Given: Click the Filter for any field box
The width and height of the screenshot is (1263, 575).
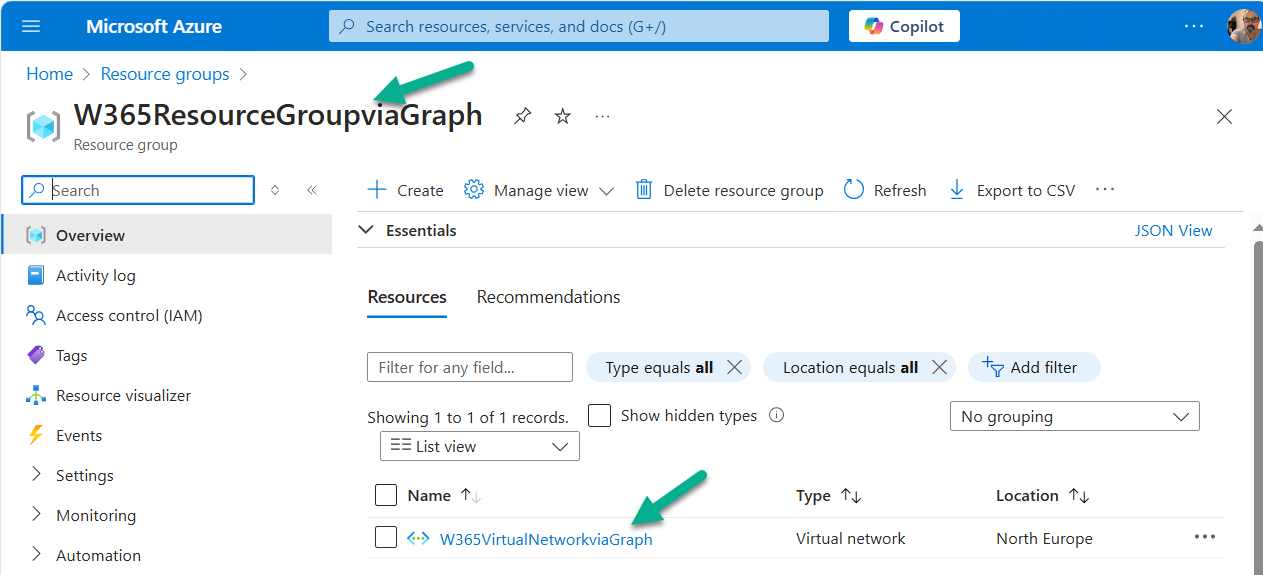Looking at the screenshot, I should tap(470, 367).
